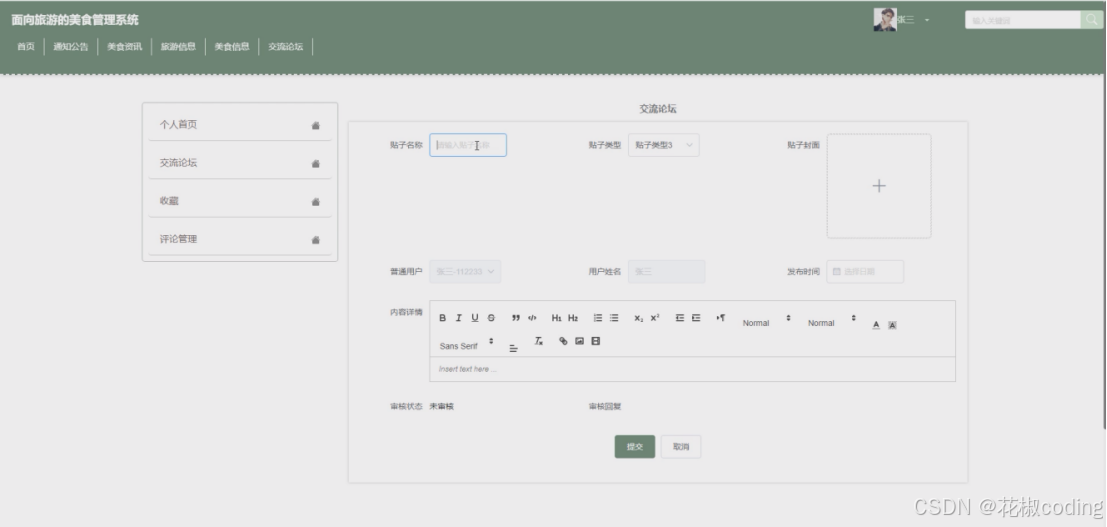Open the text color picker

[876, 325]
